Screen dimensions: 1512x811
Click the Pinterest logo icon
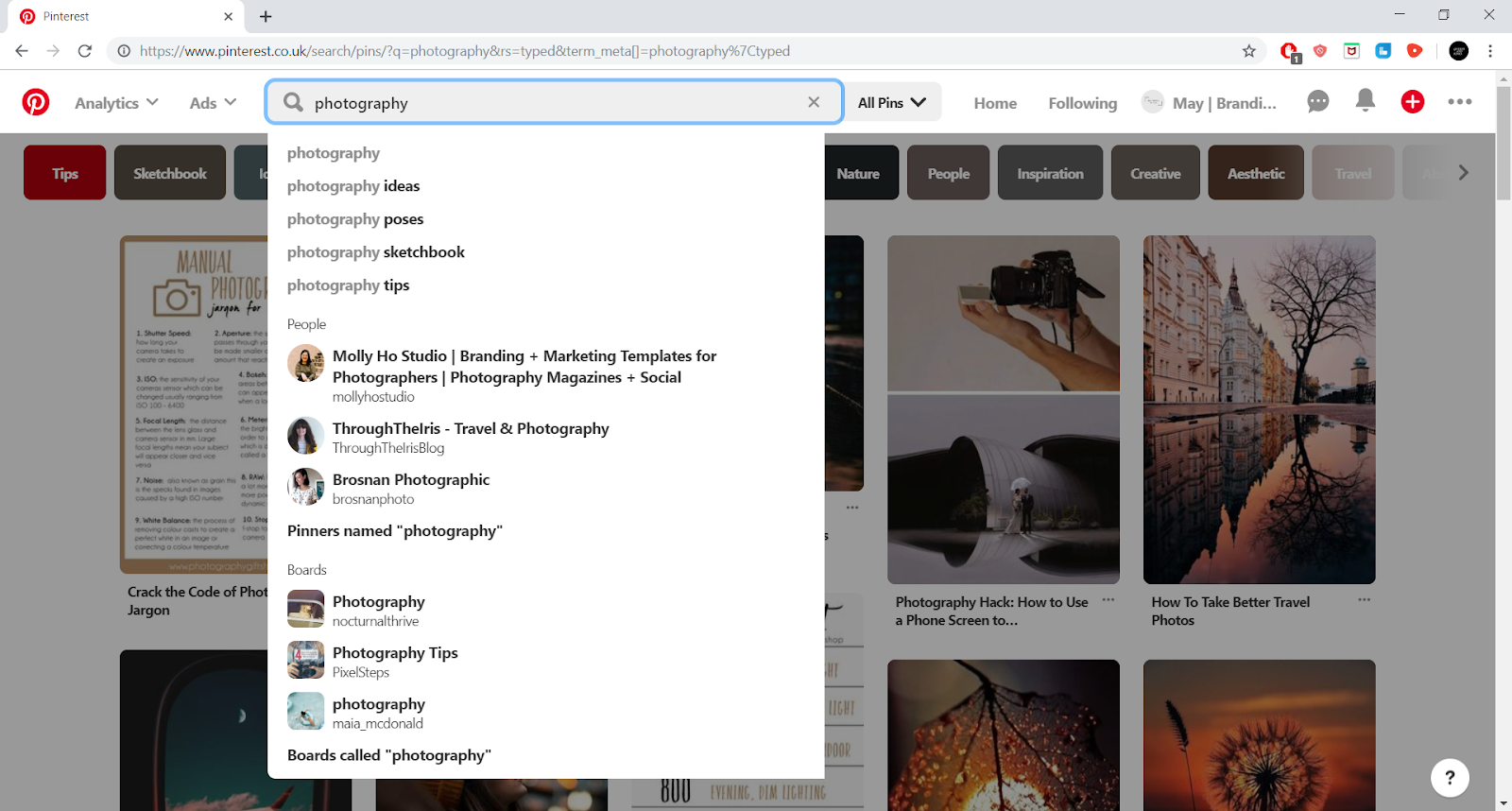tap(36, 102)
